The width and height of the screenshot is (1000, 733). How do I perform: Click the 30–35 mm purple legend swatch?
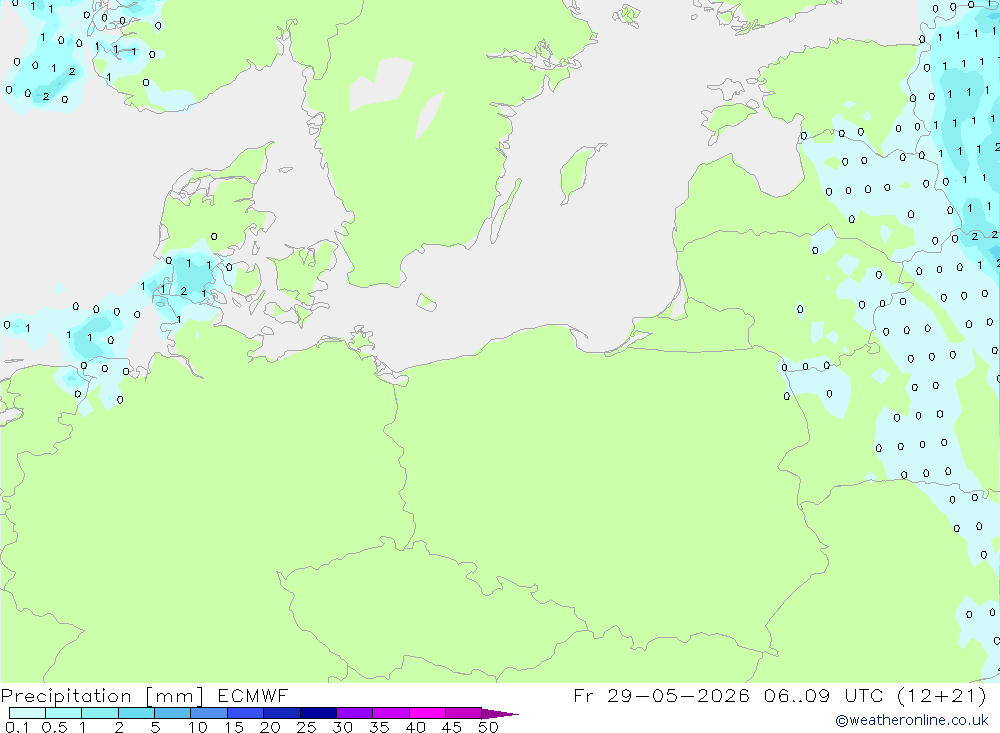355,713
